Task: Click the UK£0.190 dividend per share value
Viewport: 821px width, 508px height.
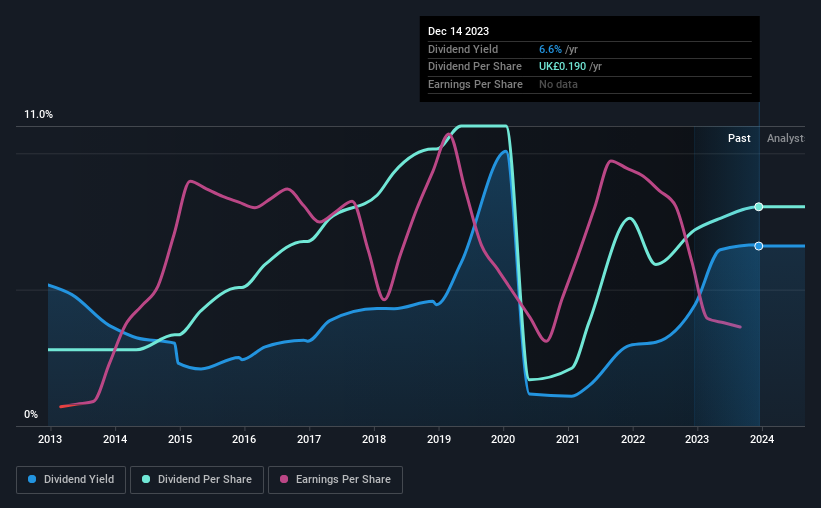Action: 562,67
